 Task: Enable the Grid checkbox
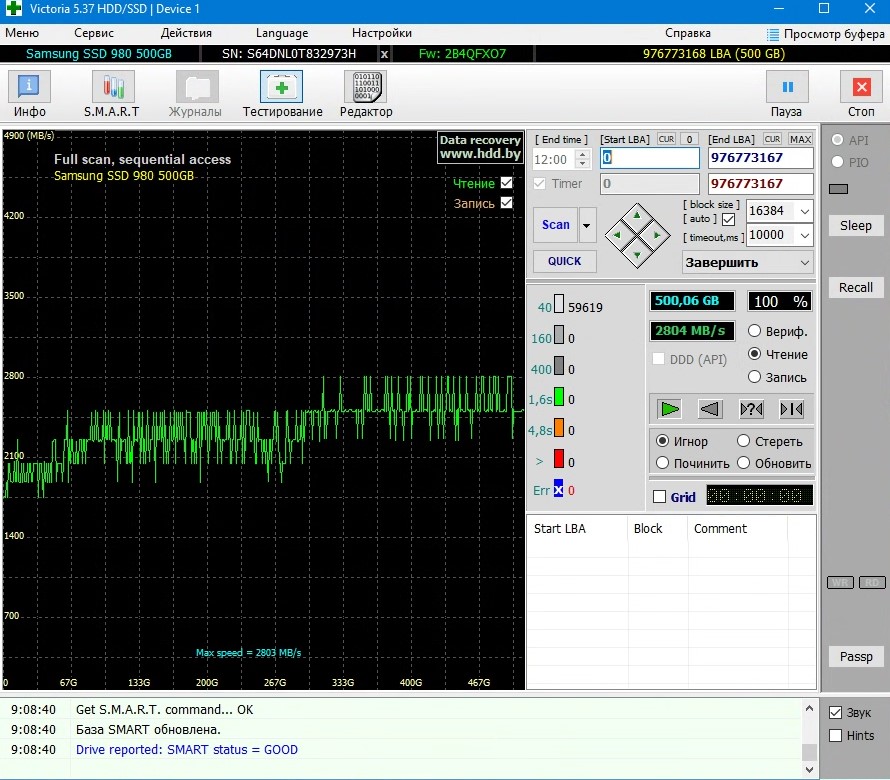[660, 497]
